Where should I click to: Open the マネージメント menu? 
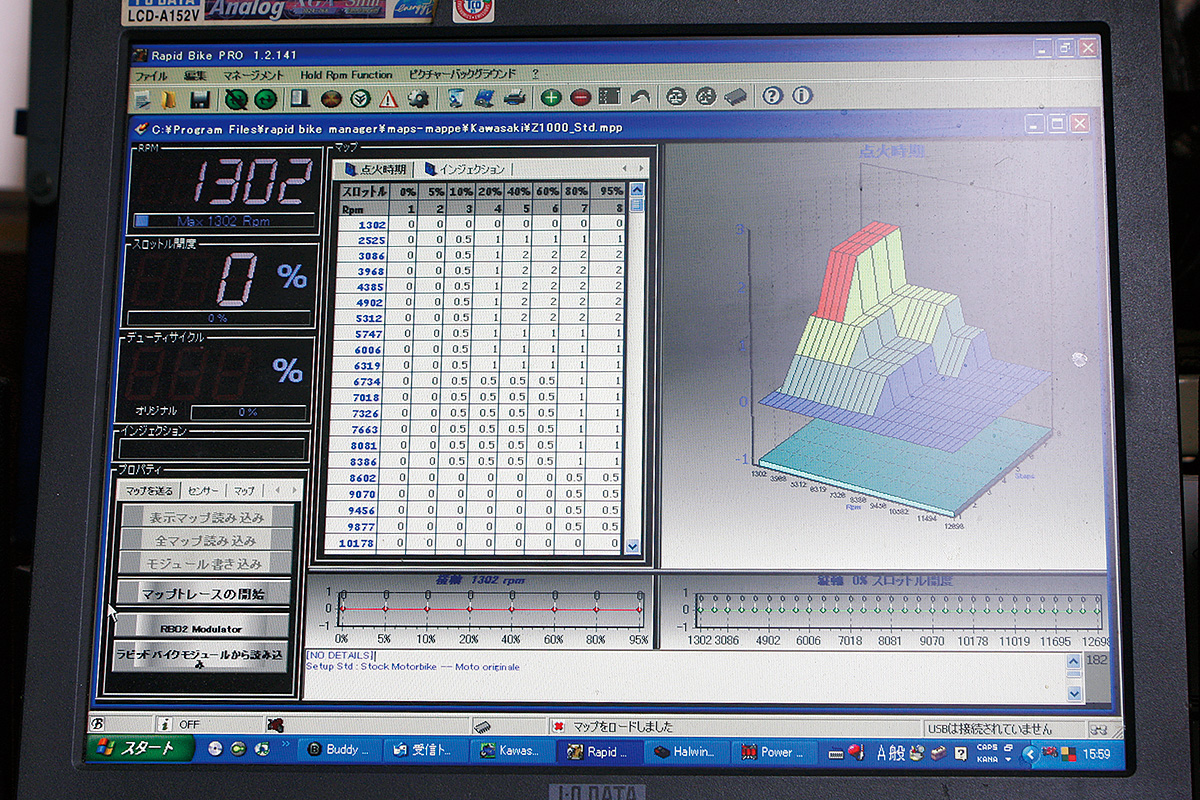253,75
